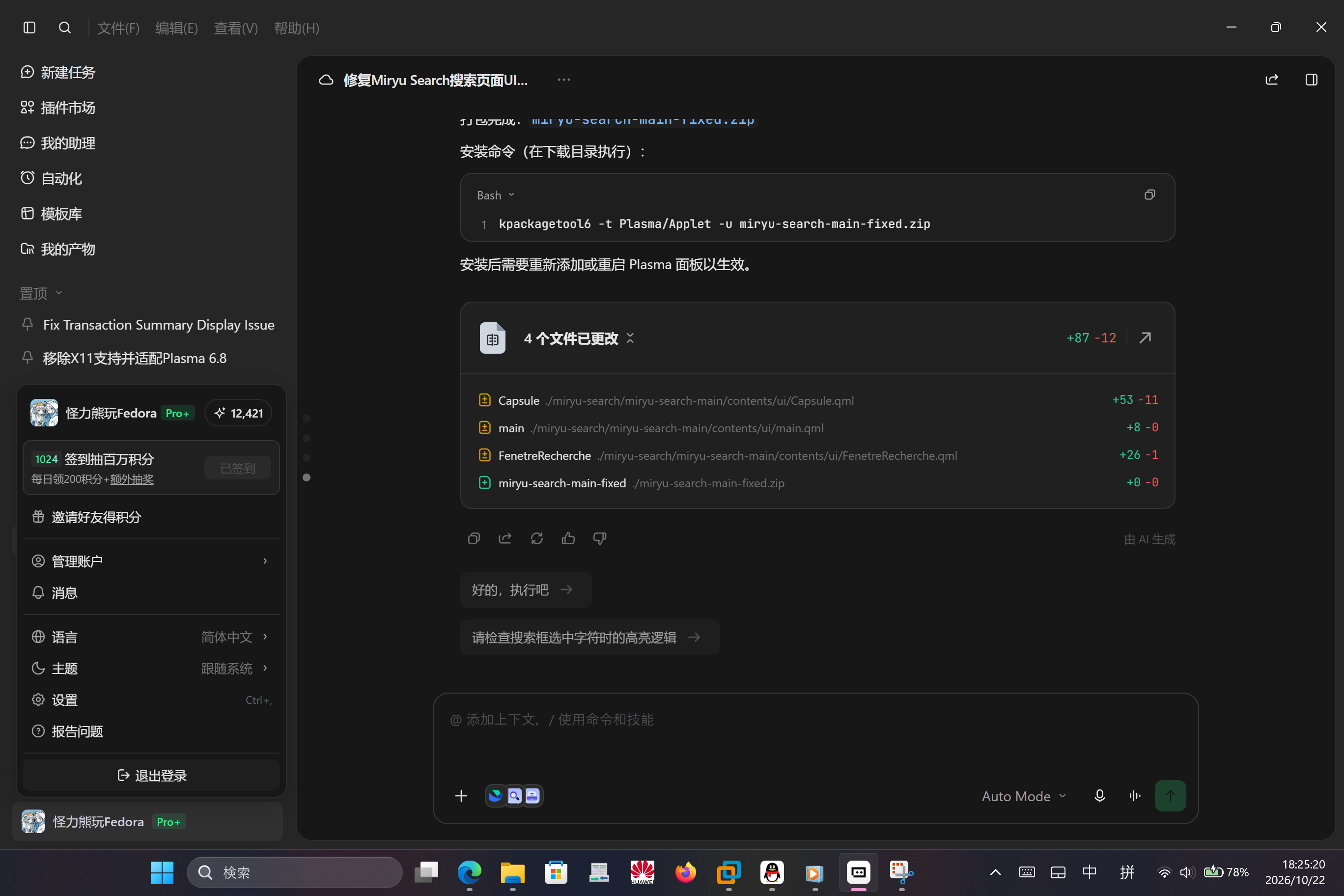Image resolution: width=1344 pixels, height=896 pixels.
Task: Toggle the right side panel icon
Action: (1312, 80)
